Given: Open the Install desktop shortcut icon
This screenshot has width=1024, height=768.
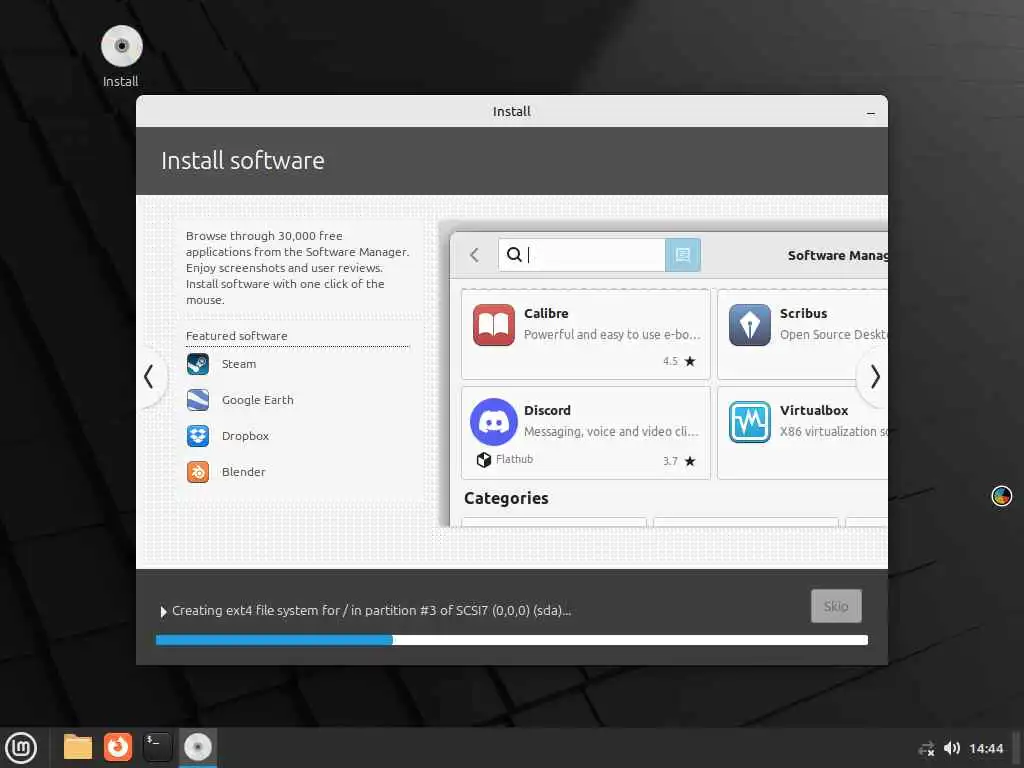Looking at the screenshot, I should click(121, 46).
